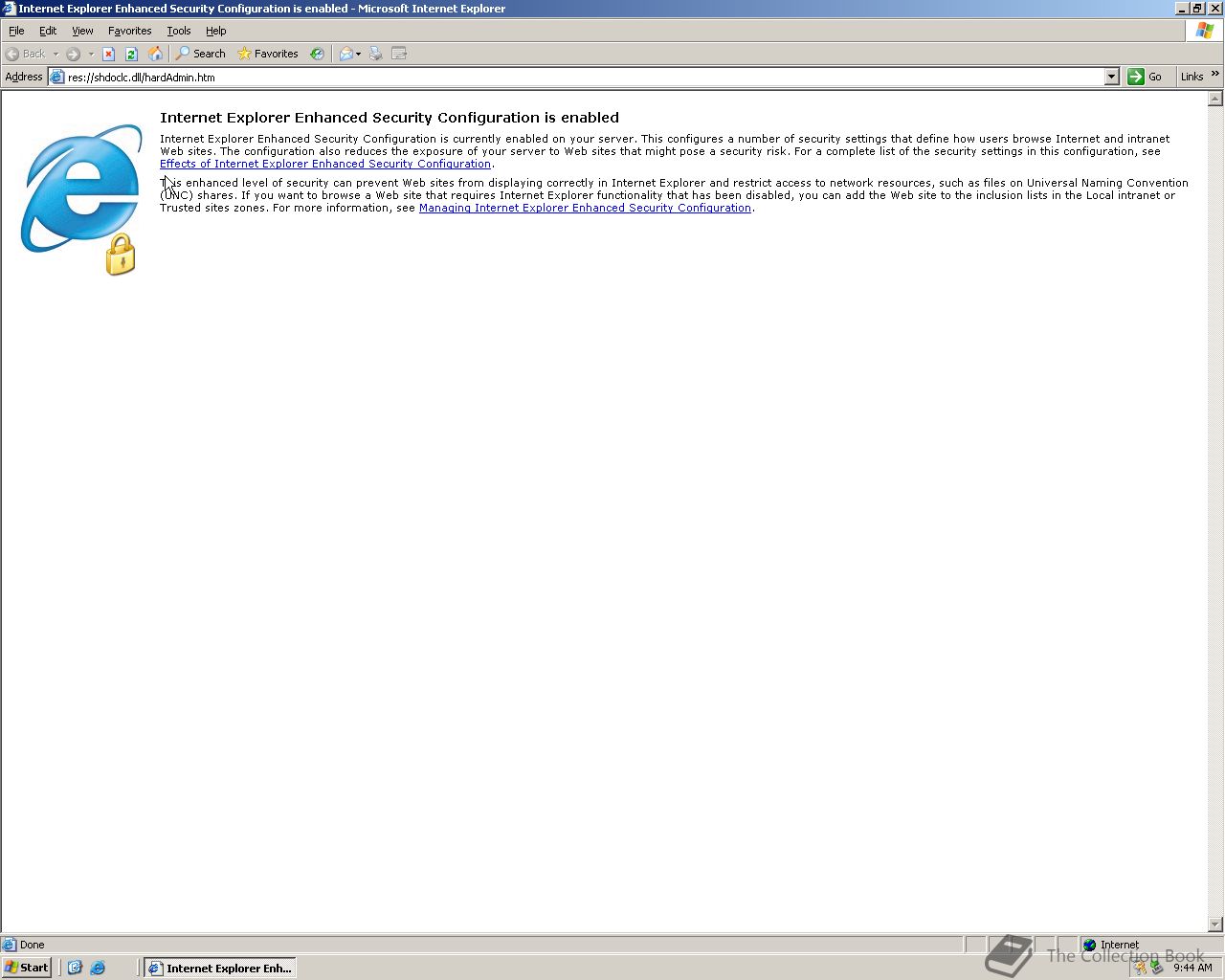Click the 9:44 AM system clock
1225x980 pixels.
tap(1192, 968)
